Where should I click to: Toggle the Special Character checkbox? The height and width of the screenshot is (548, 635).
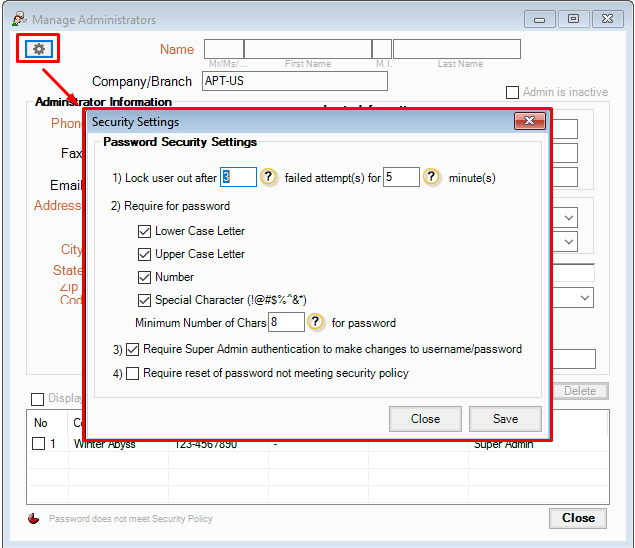click(145, 300)
